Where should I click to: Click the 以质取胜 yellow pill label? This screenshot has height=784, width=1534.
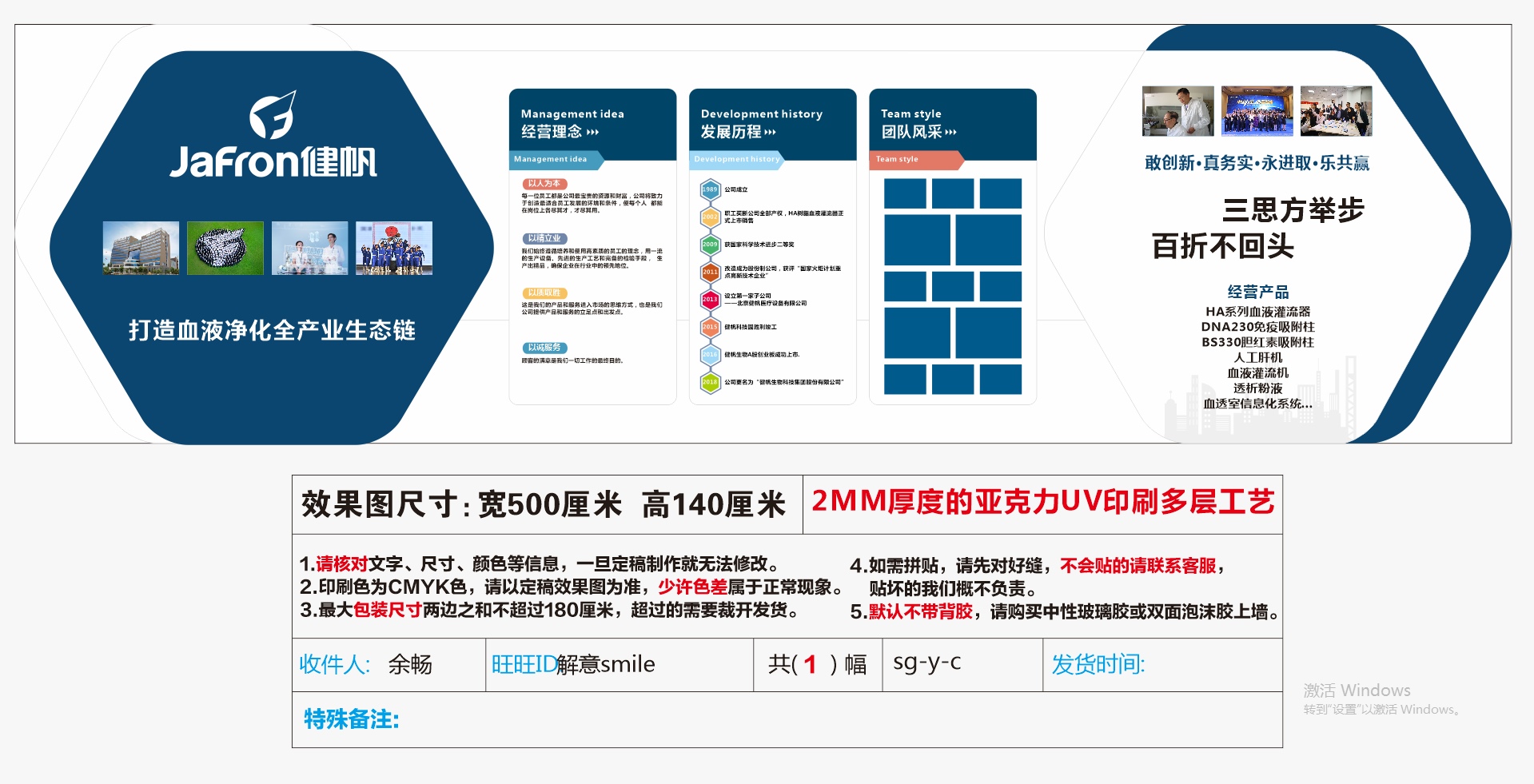point(544,293)
